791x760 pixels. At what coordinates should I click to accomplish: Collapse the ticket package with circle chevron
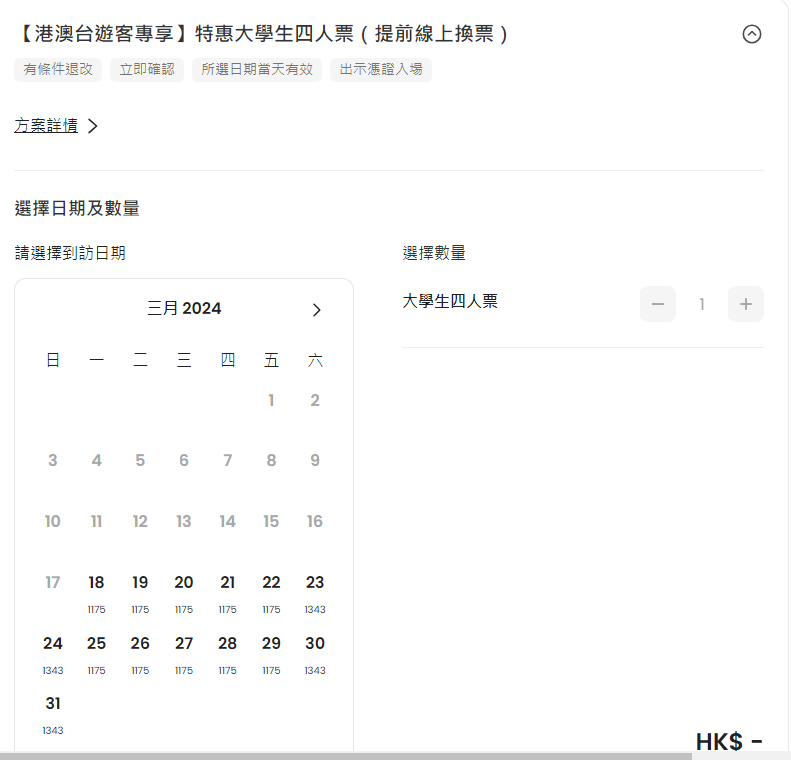(751, 34)
